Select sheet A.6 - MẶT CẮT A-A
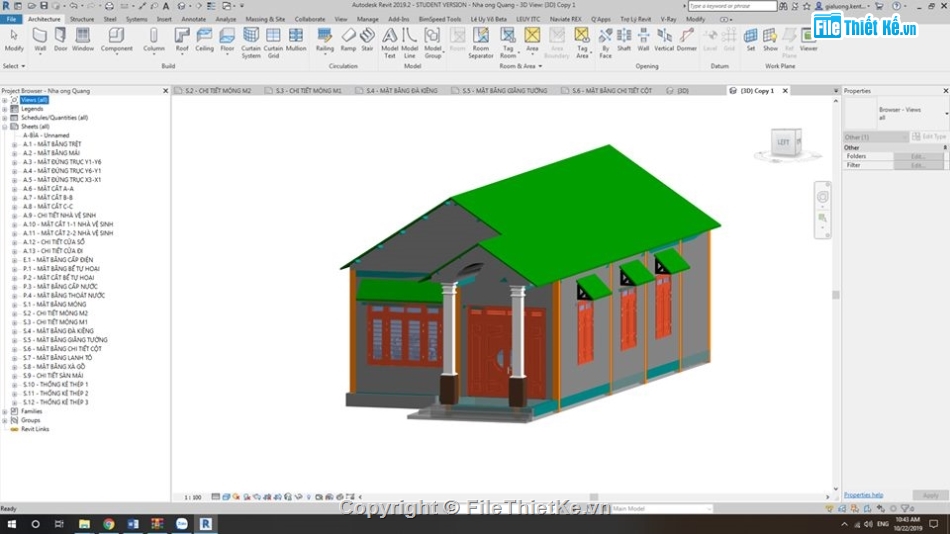950x534 pixels. (x=48, y=189)
